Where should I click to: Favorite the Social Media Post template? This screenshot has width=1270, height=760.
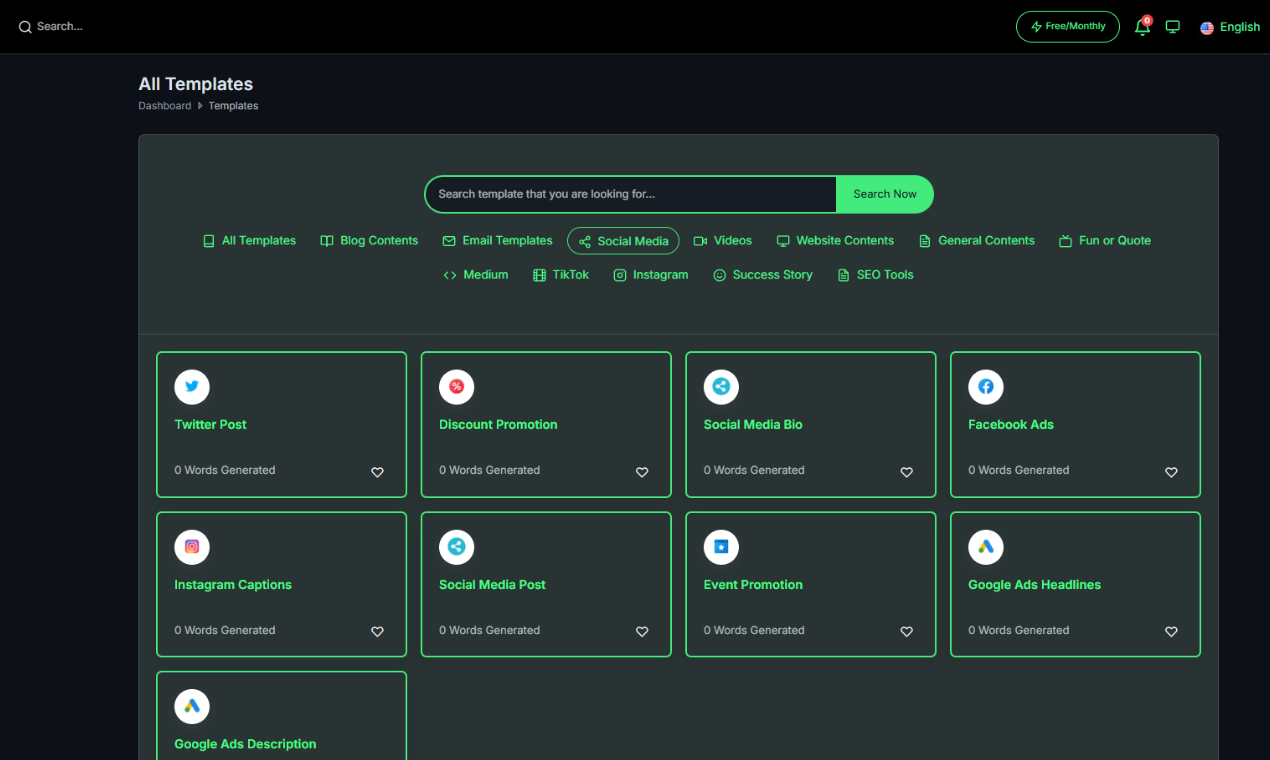(x=642, y=632)
